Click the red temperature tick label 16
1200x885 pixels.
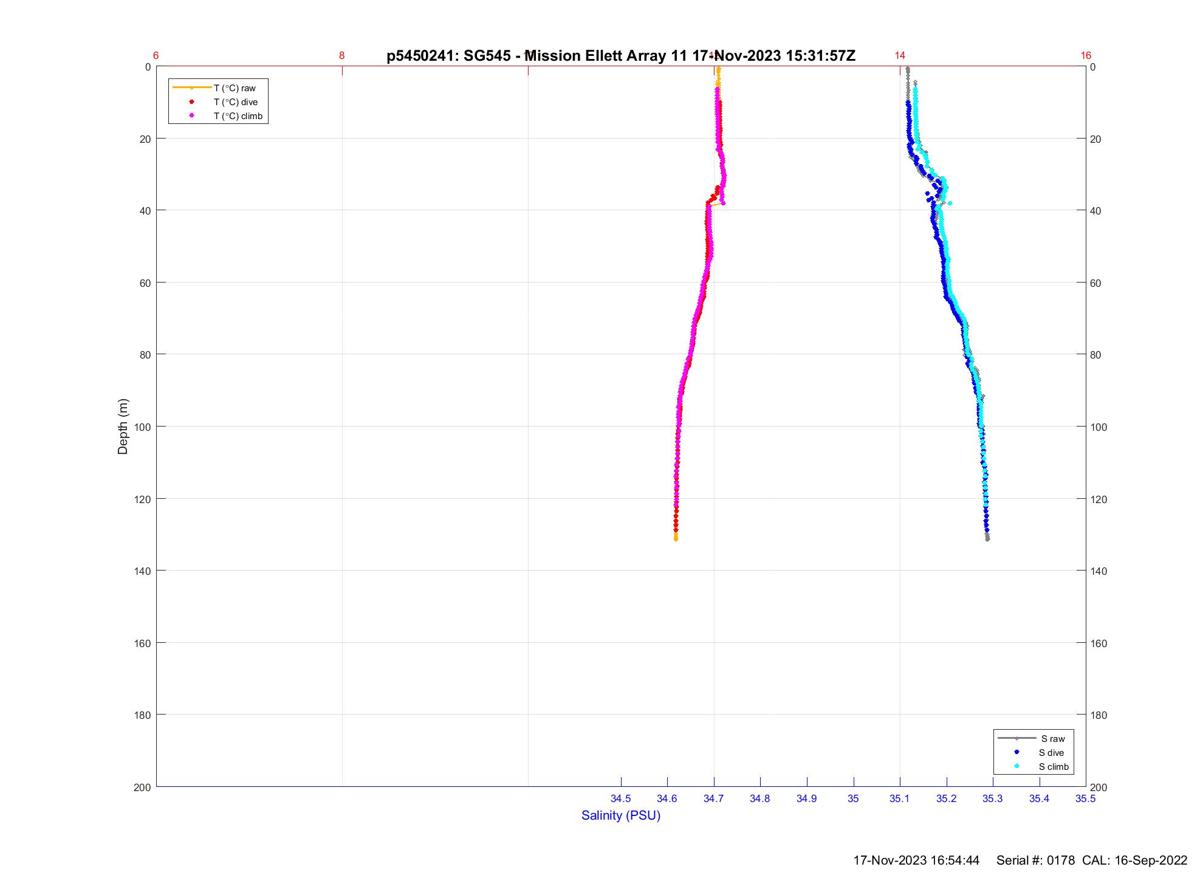(1086, 56)
